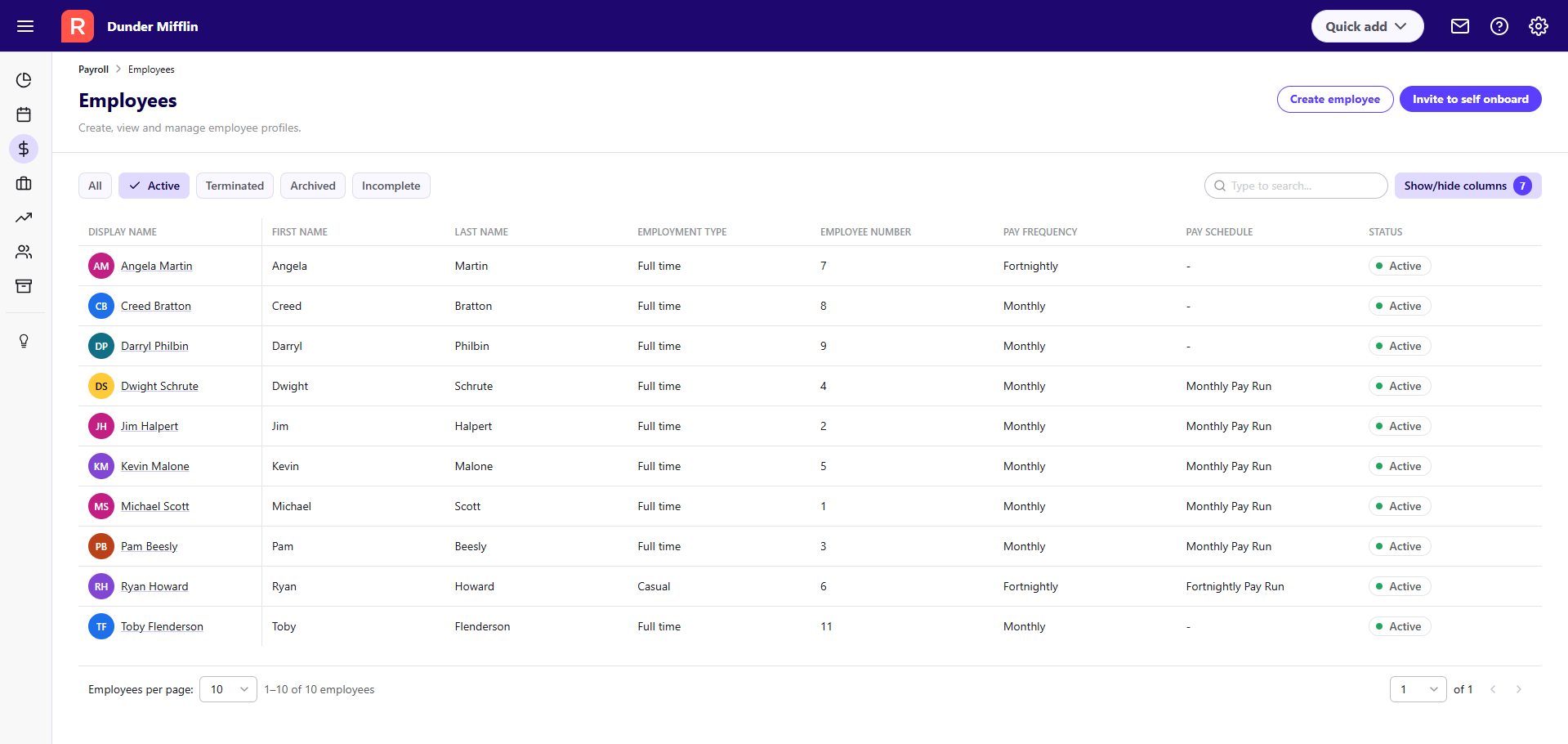
Task: Go to Payroll in breadcrumb
Action: click(x=93, y=69)
